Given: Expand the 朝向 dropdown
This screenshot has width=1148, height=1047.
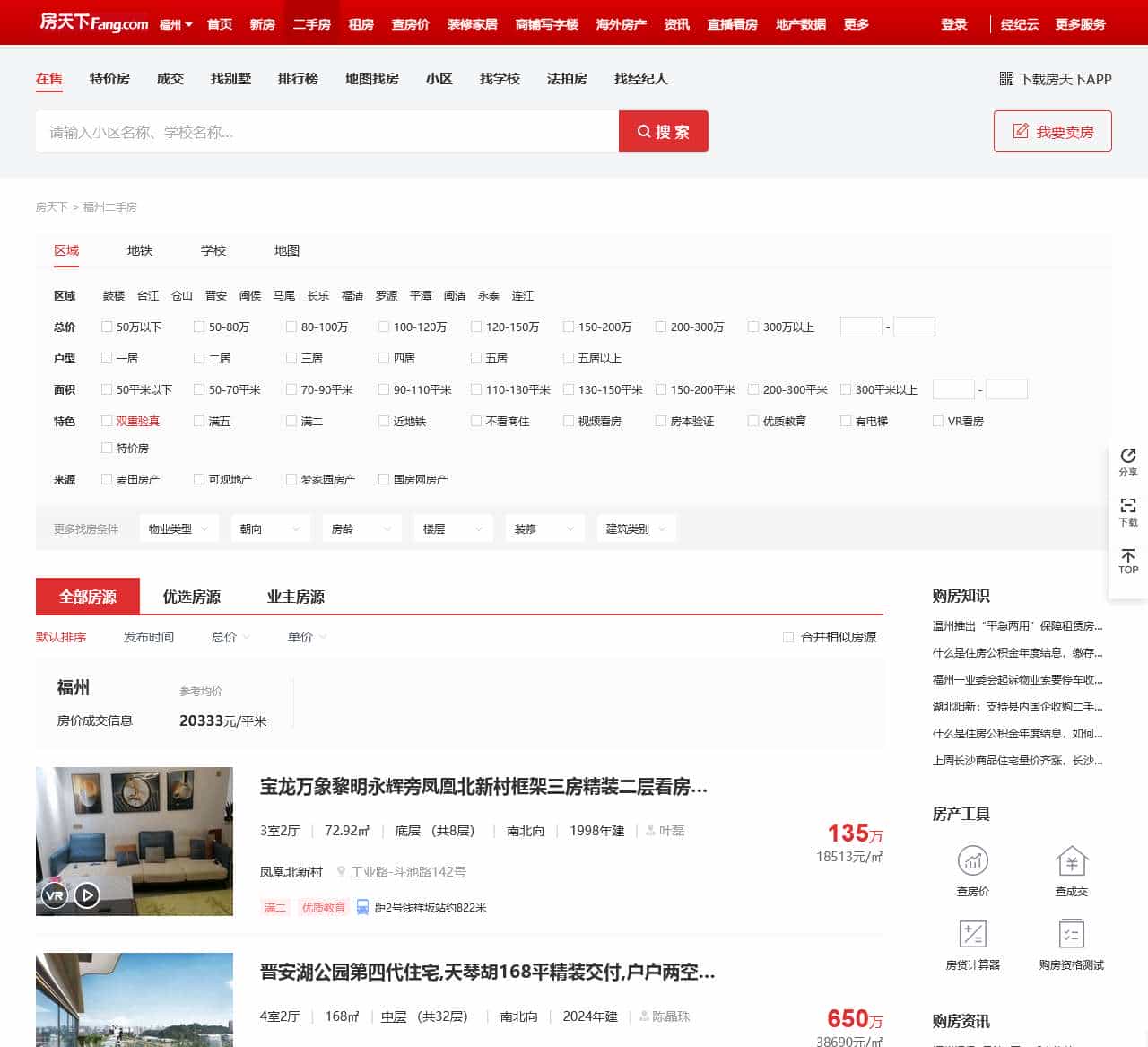Looking at the screenshot, I should [271, 528].
